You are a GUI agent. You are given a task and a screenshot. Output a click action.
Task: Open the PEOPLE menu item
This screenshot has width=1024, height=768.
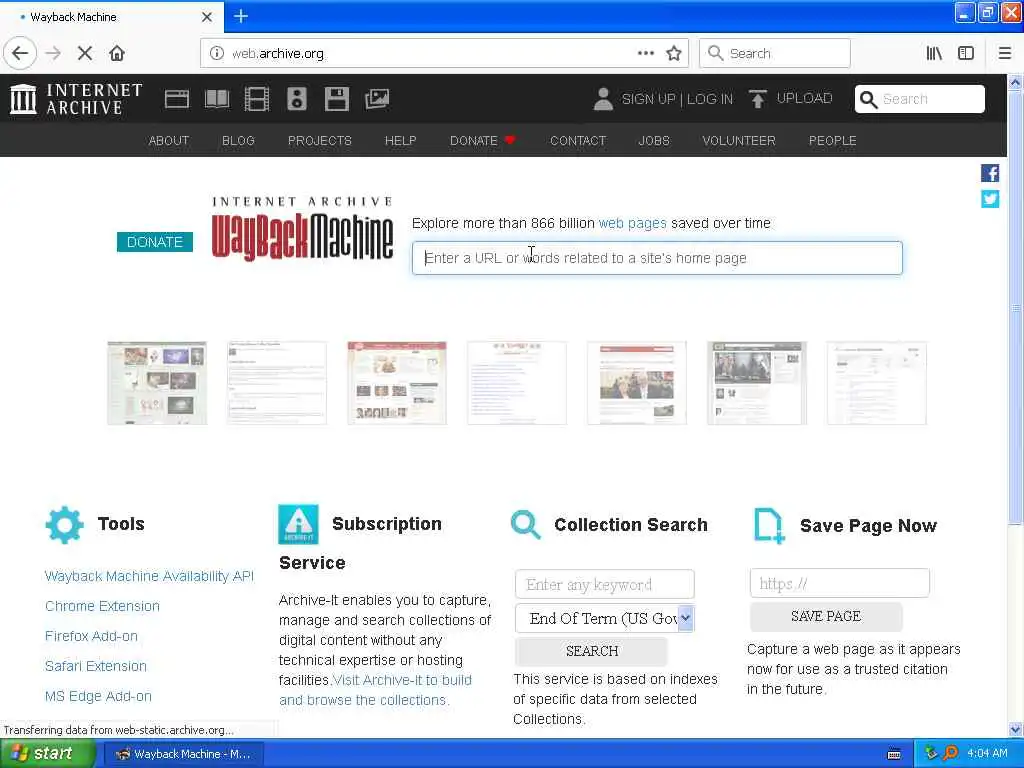(x=833, y=140)
